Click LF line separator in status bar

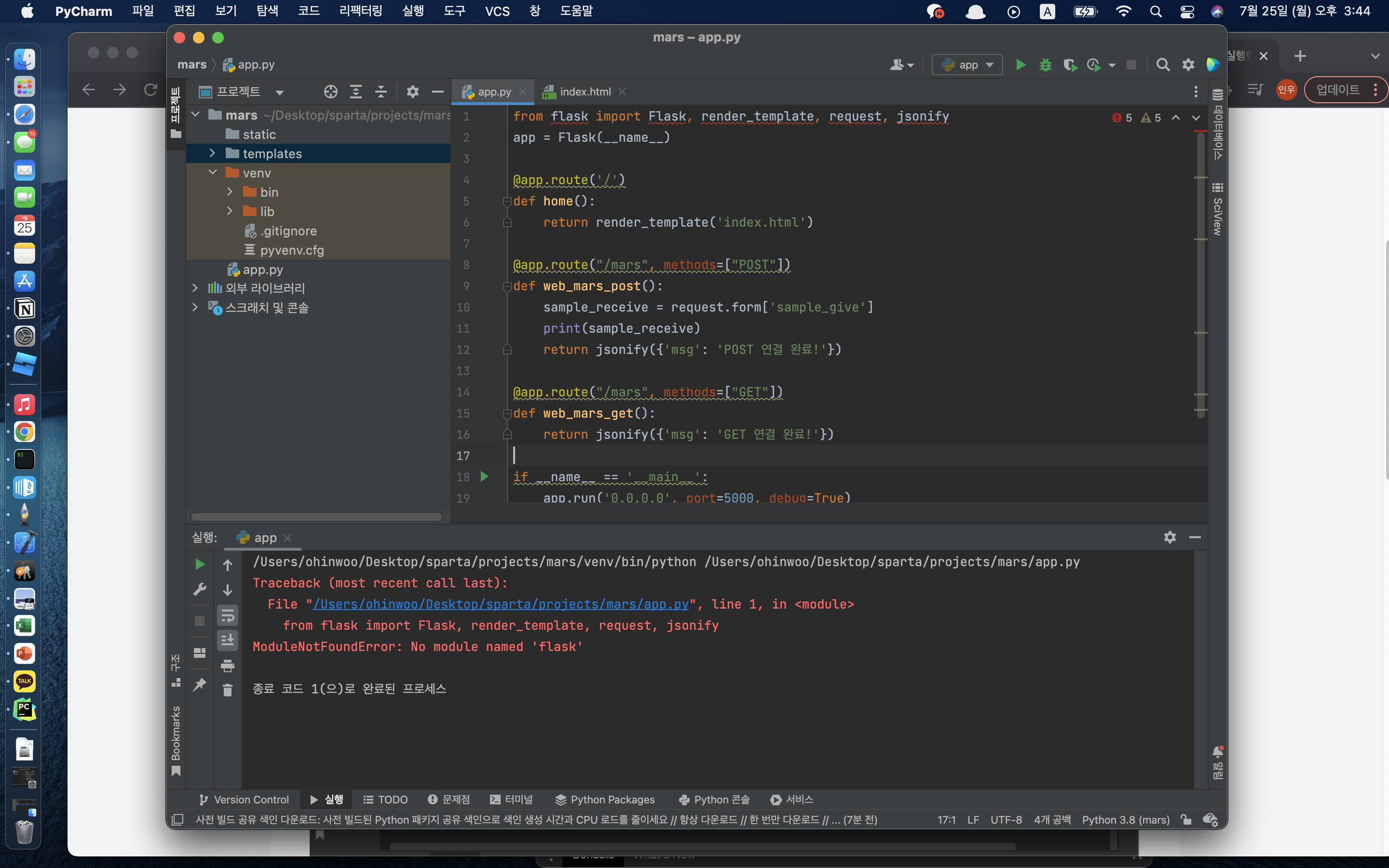tap(973, 820)
